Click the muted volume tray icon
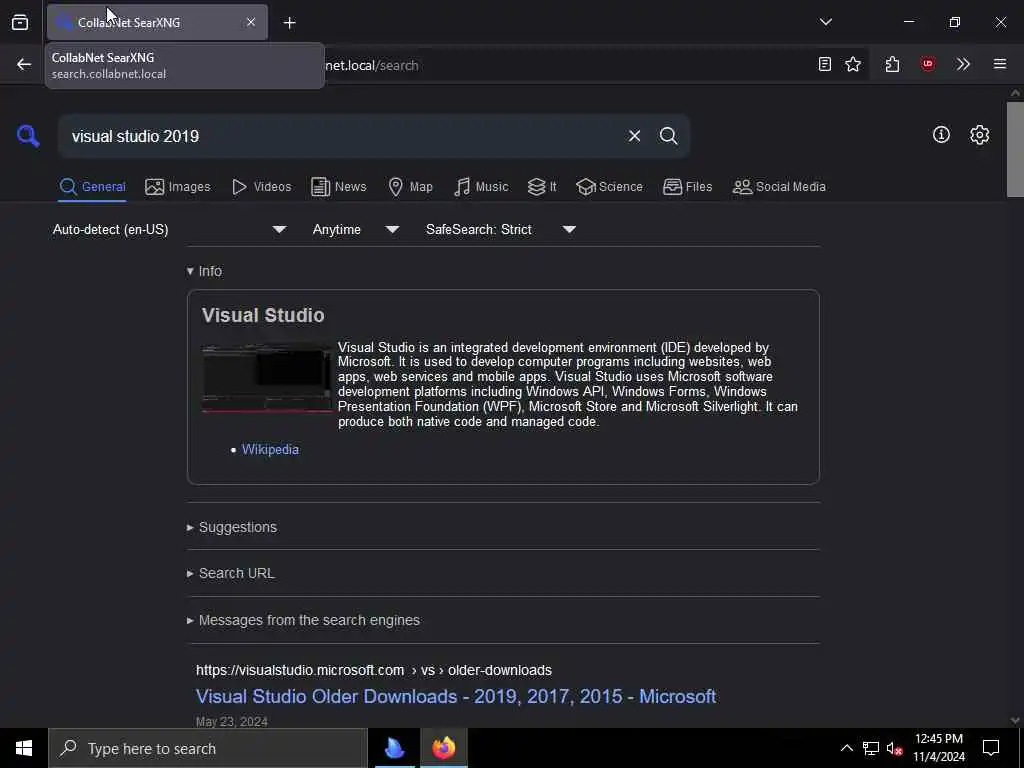The image size is (1024, 768). pos(894,748)
